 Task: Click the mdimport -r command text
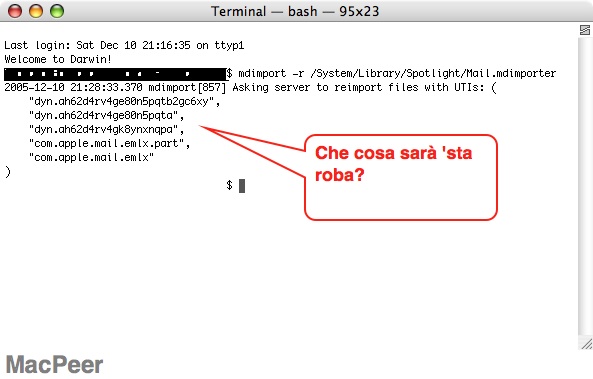(x=397, y=73)
